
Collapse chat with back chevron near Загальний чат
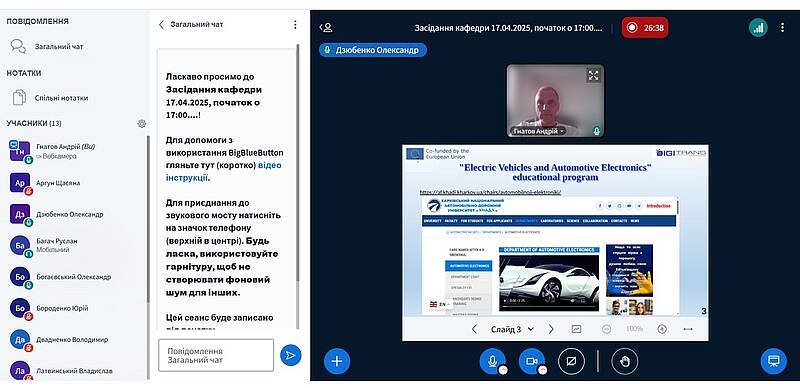coord(161,25)
